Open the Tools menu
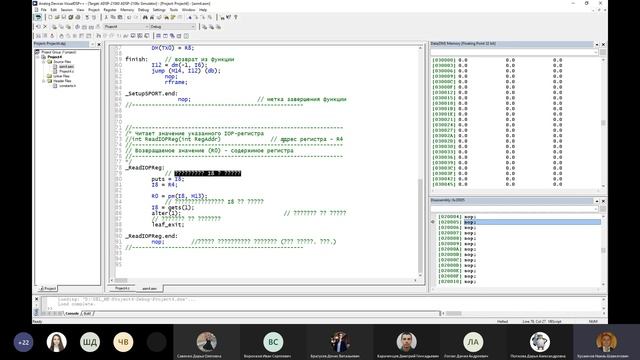This screenshot has width=640, height=360. click(174, 10)
